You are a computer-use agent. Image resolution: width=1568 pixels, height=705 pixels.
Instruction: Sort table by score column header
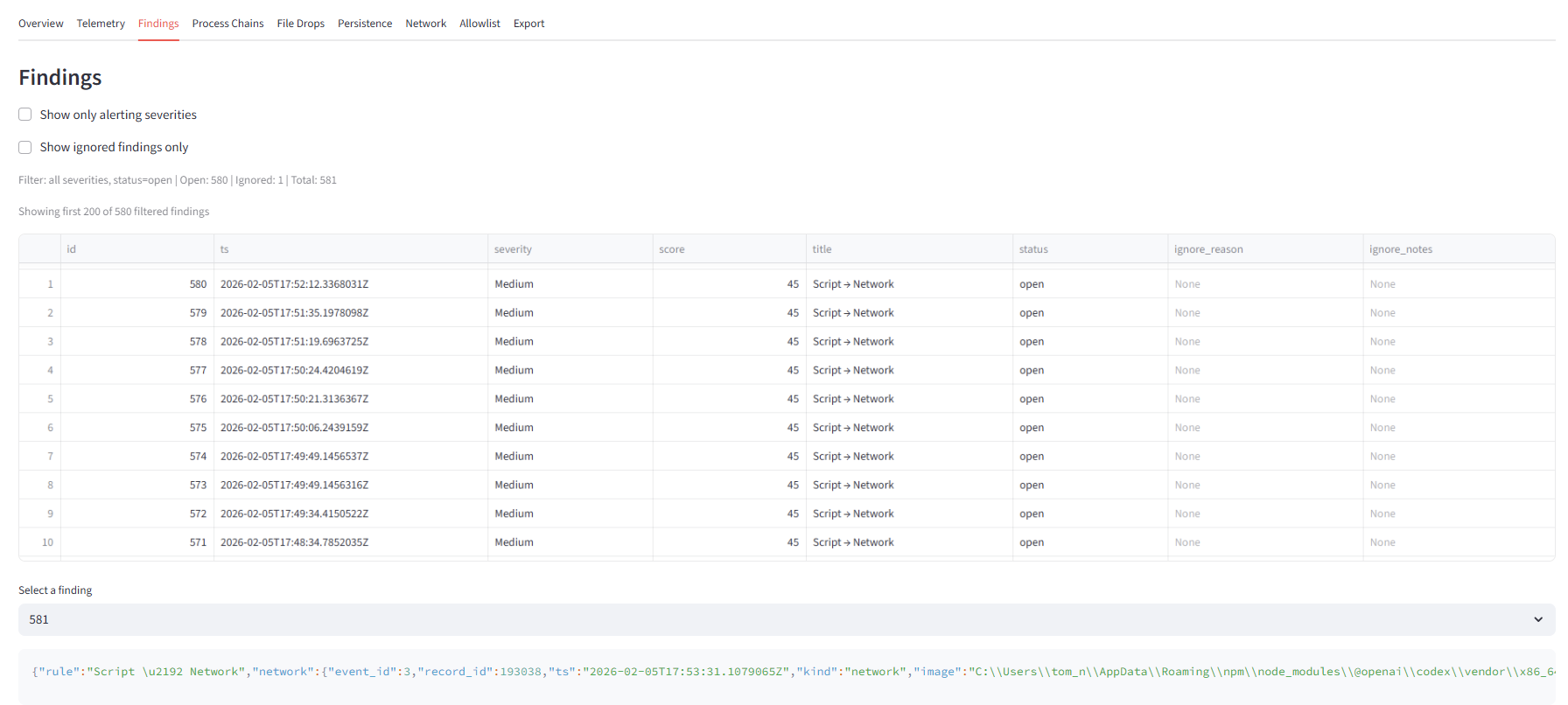pyautogui.click(x=672, y=249)
